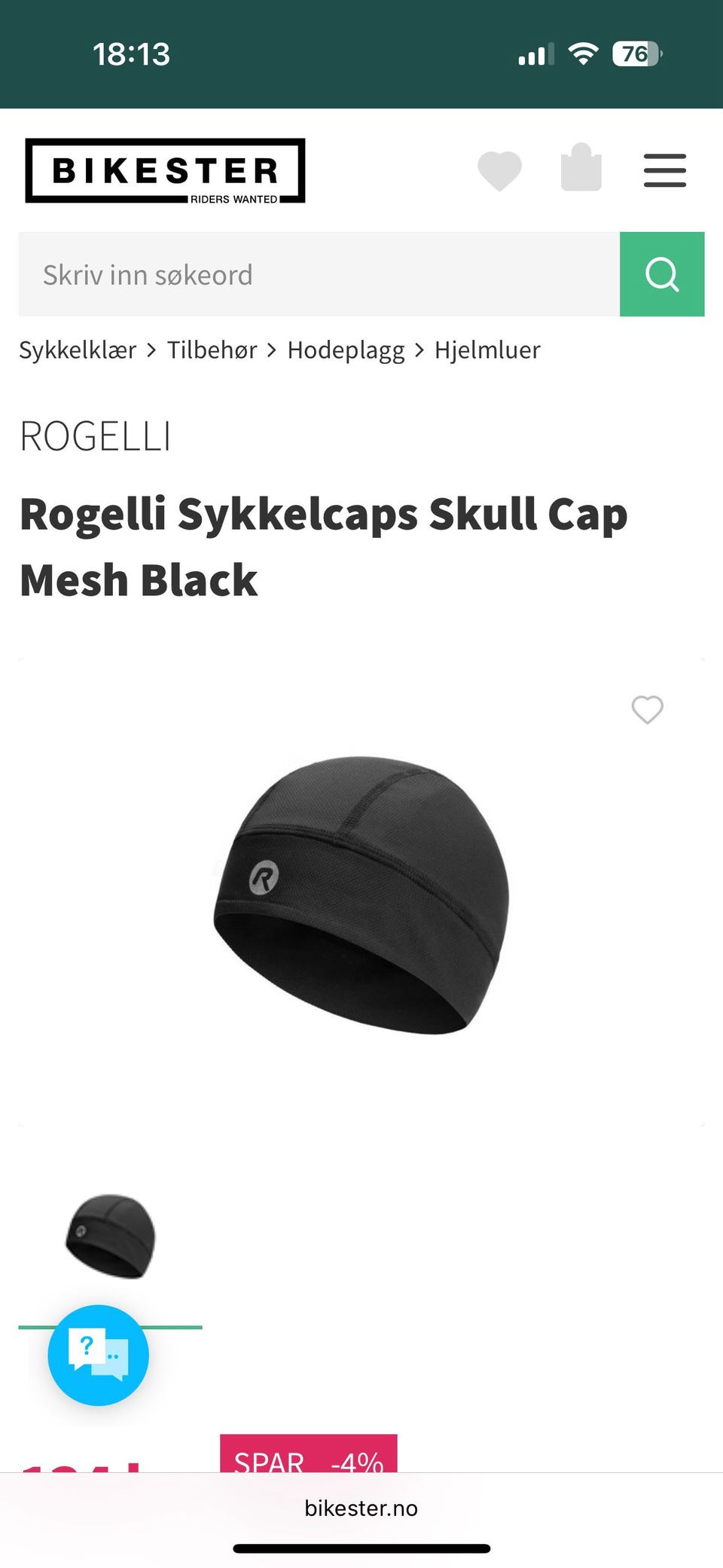Navigate to Tilbehør breadcrumb
The width and height of the screenshot is (723, 1568).
(212, 350)
